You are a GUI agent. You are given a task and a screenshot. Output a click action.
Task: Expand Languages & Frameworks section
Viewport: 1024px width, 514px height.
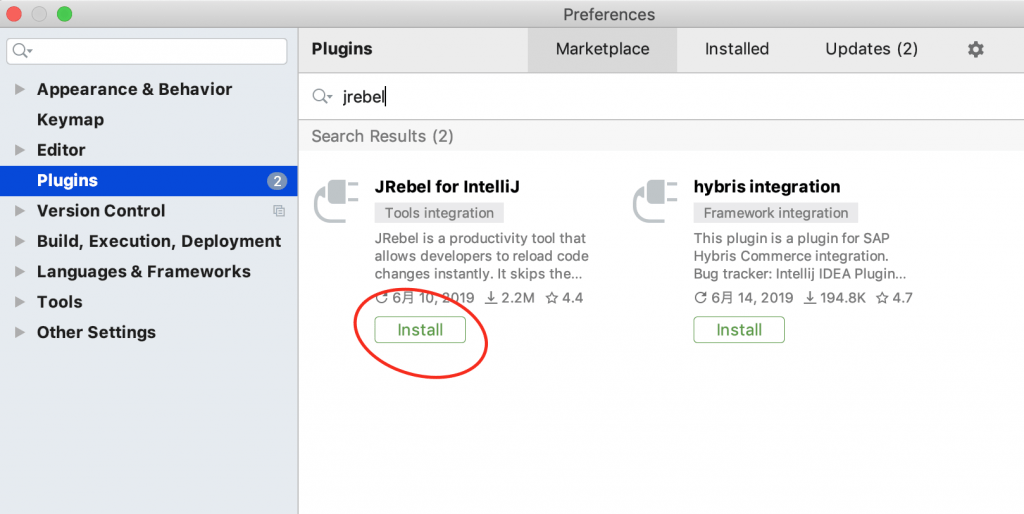(x=20, y=272)
